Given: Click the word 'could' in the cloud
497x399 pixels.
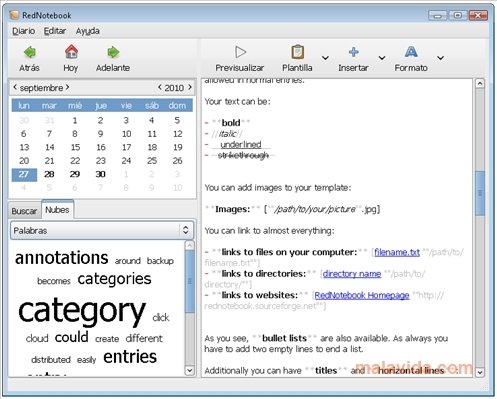Looking at the screenshot, I should click(72, 337).
